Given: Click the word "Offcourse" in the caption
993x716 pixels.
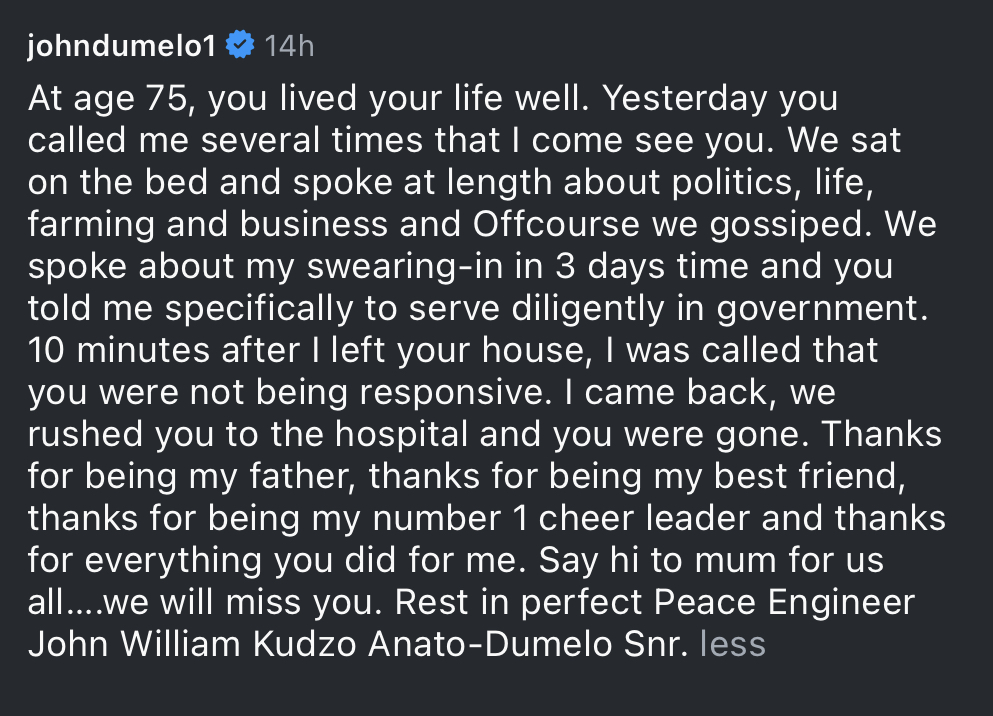Looking at the screenshot, I should click(x=556, y=224).
